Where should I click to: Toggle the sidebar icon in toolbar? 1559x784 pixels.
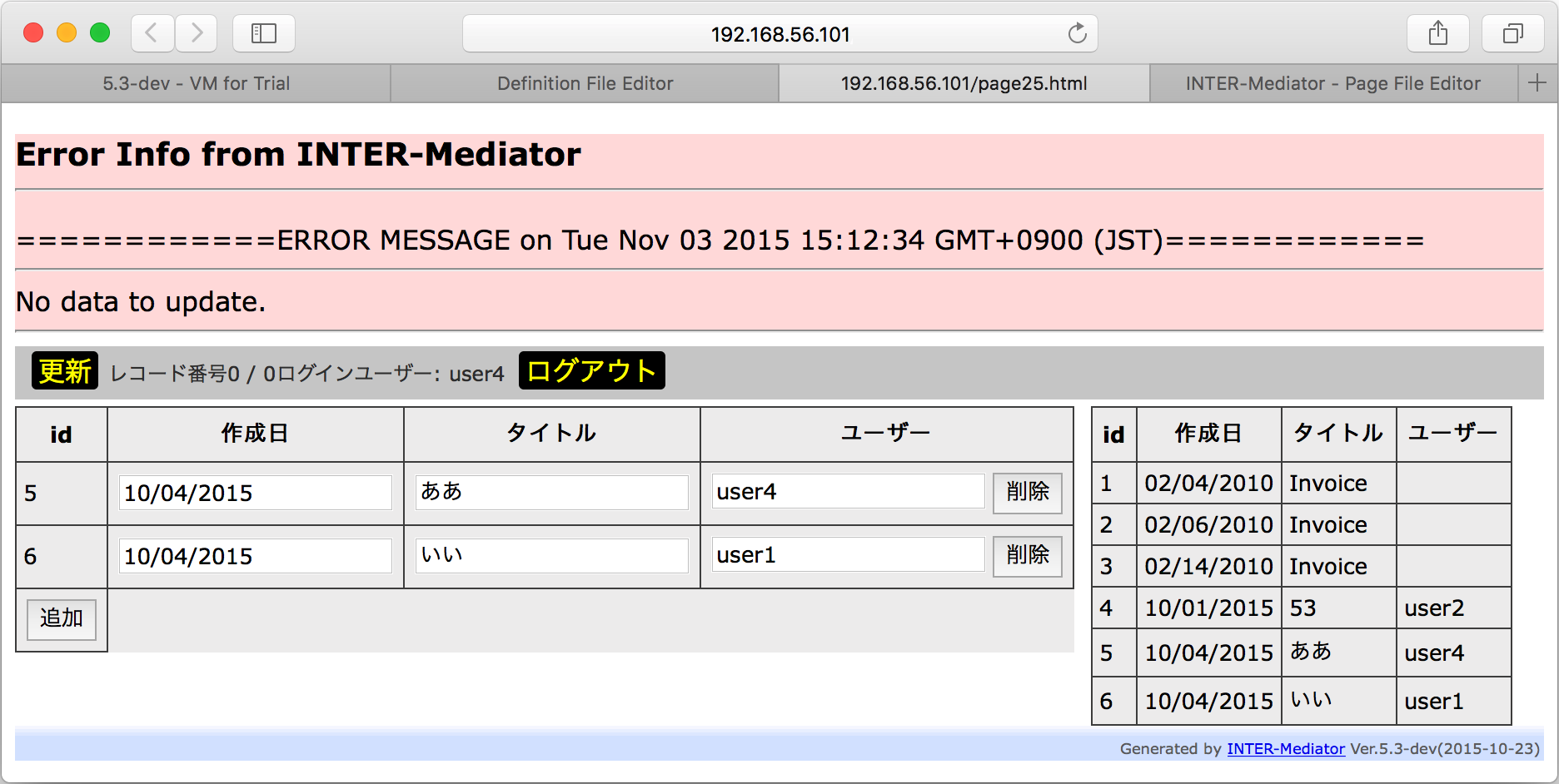[264, 33]
